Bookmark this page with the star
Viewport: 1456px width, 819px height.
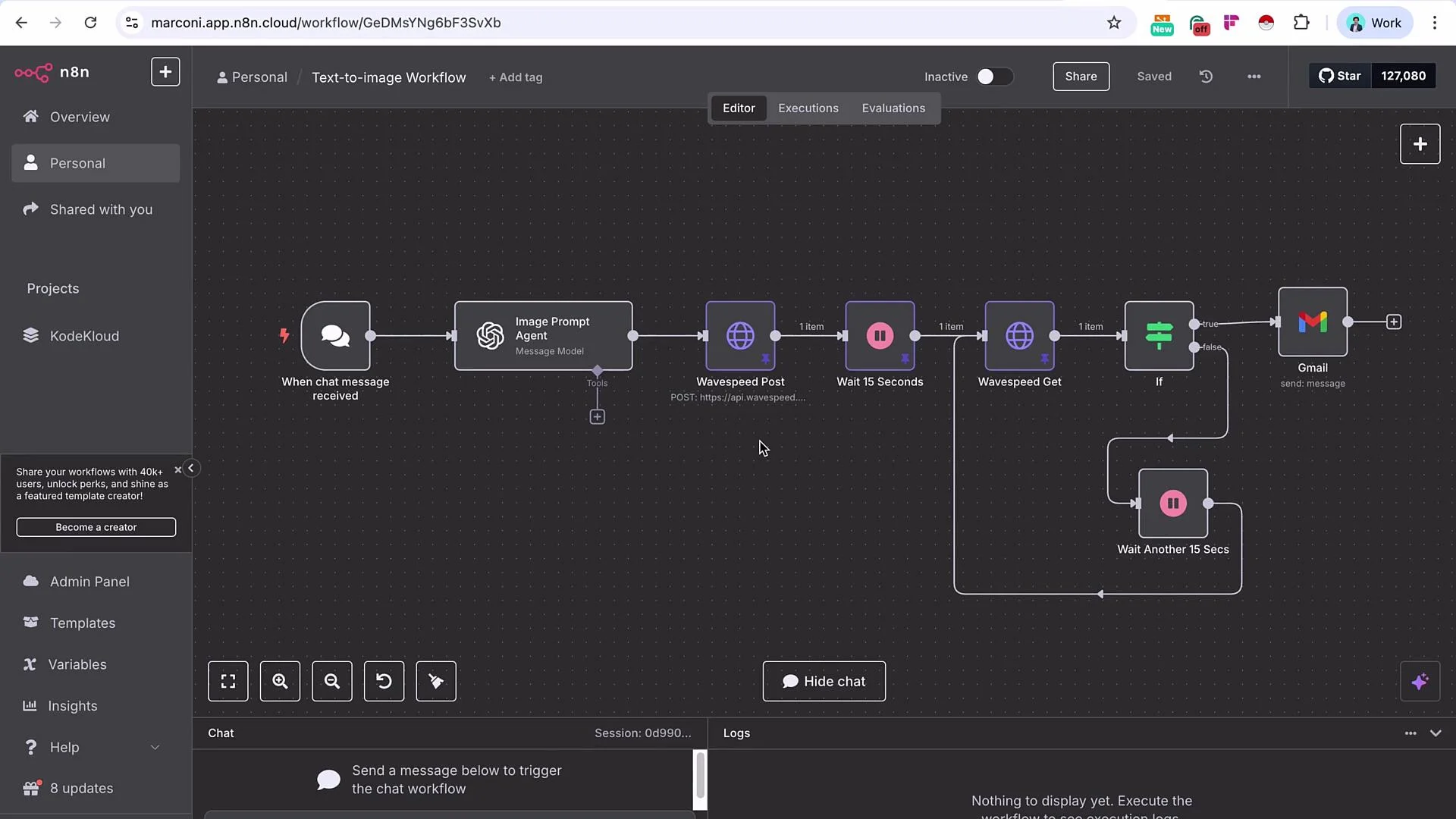coord(1113,23)
